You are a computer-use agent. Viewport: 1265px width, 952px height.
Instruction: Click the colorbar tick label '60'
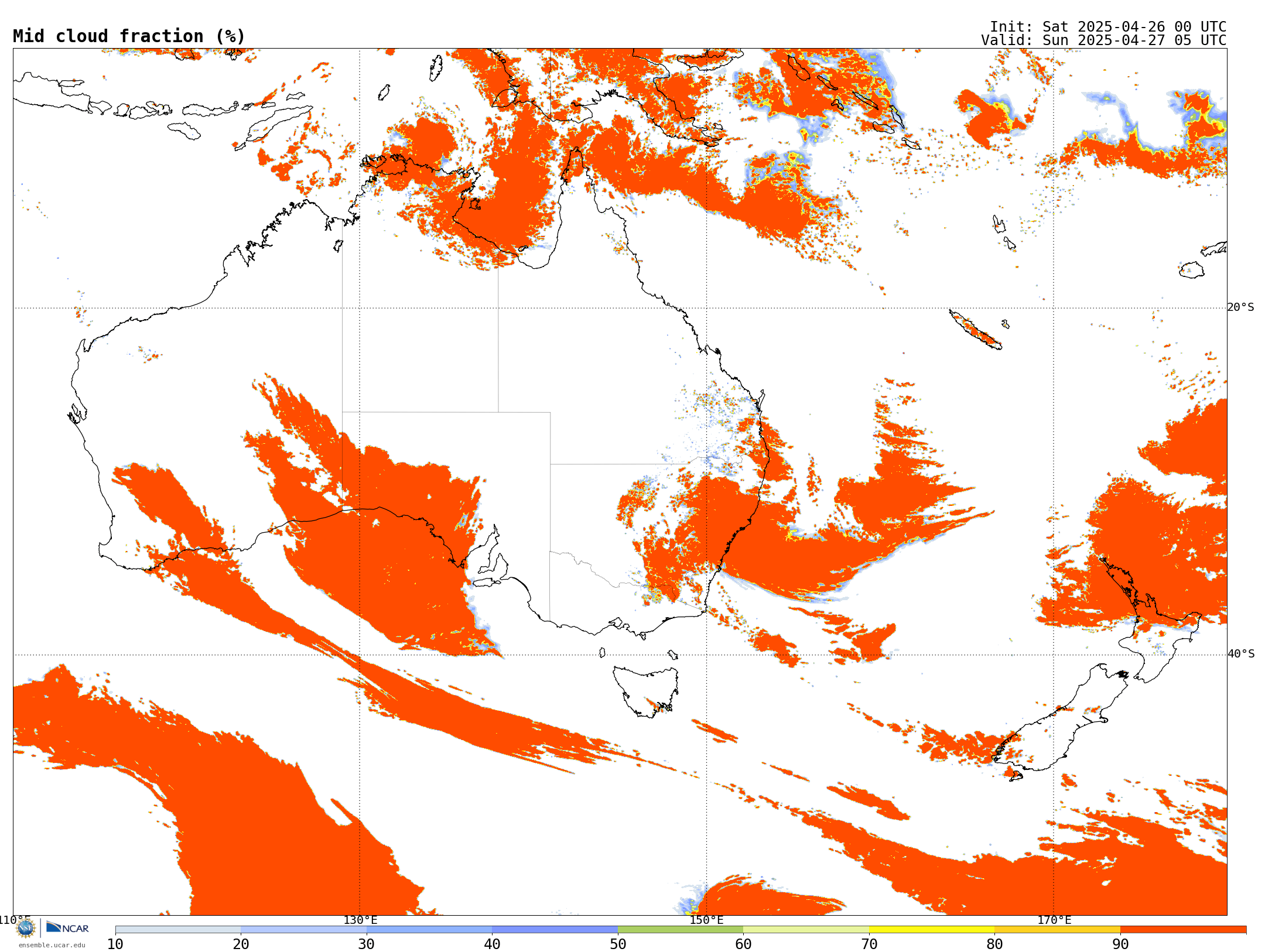(743, 944)
